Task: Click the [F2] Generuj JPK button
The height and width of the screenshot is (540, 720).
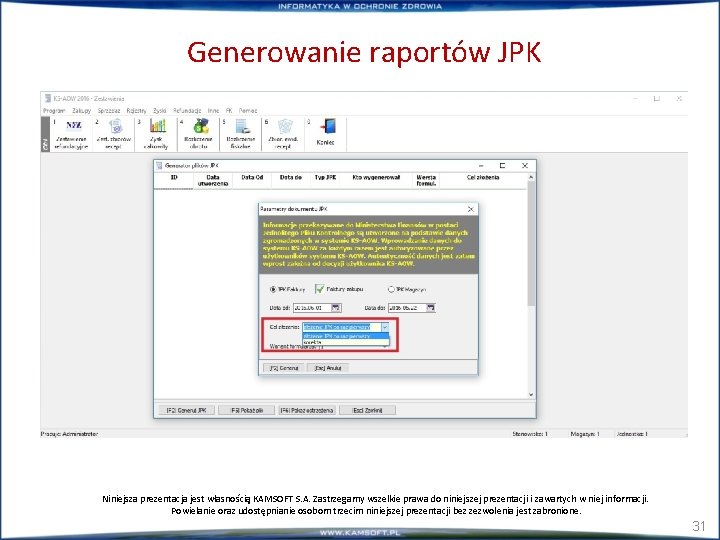Action: (x=186, y=410)
